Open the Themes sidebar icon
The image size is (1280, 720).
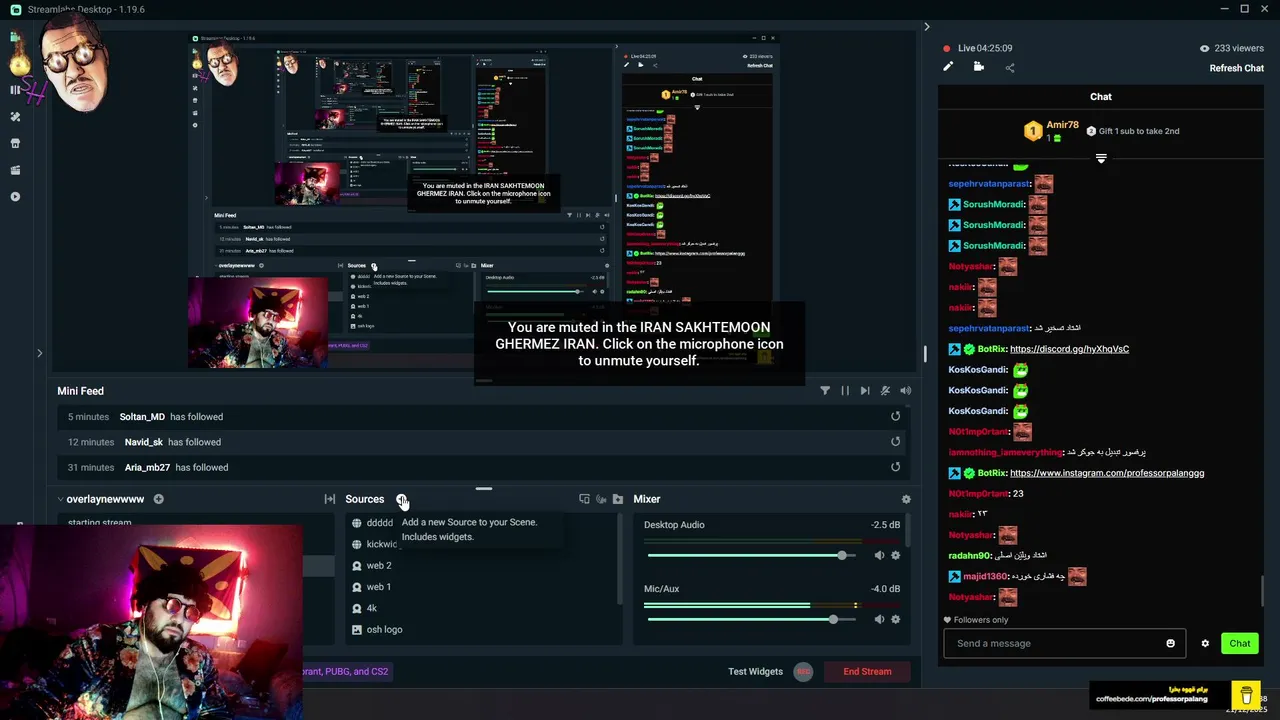15,117
